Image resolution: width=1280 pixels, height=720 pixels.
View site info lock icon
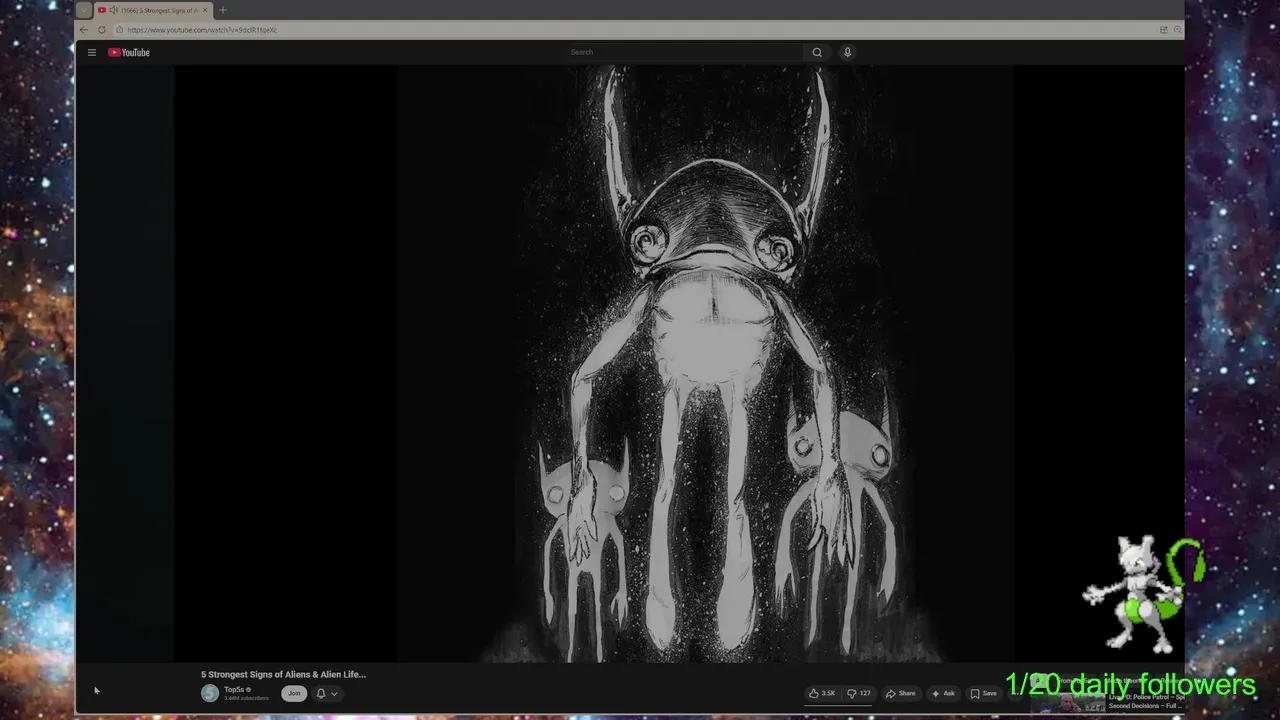[x=119, y=30]
